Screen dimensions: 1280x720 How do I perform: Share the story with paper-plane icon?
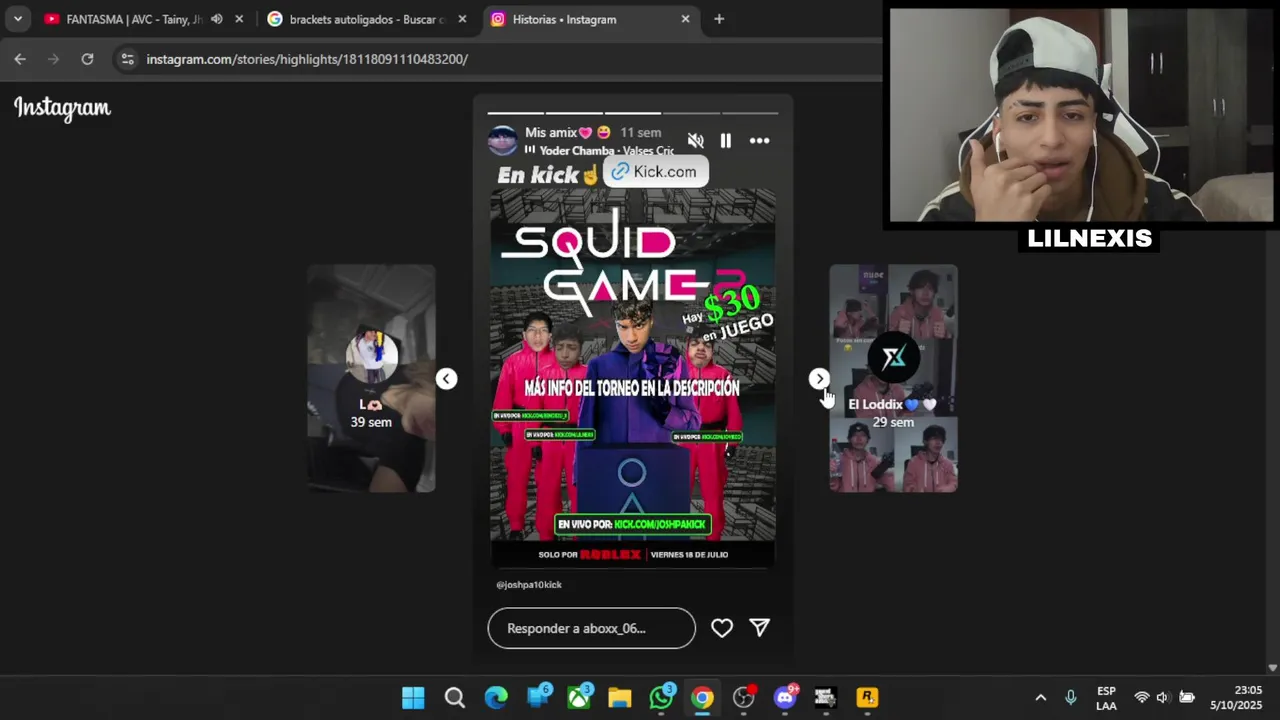[x=760, y=628]
